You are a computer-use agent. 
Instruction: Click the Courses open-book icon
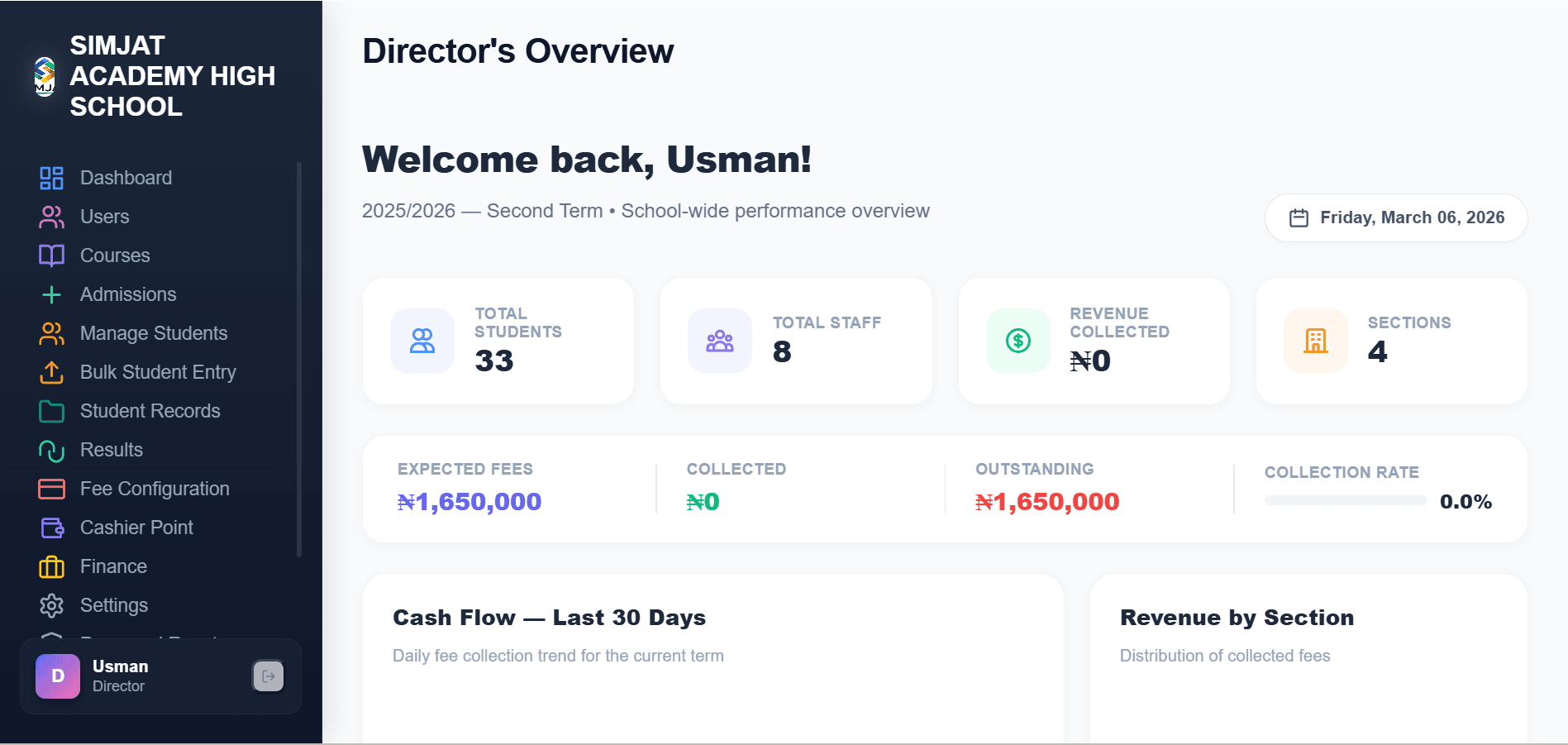51,255
